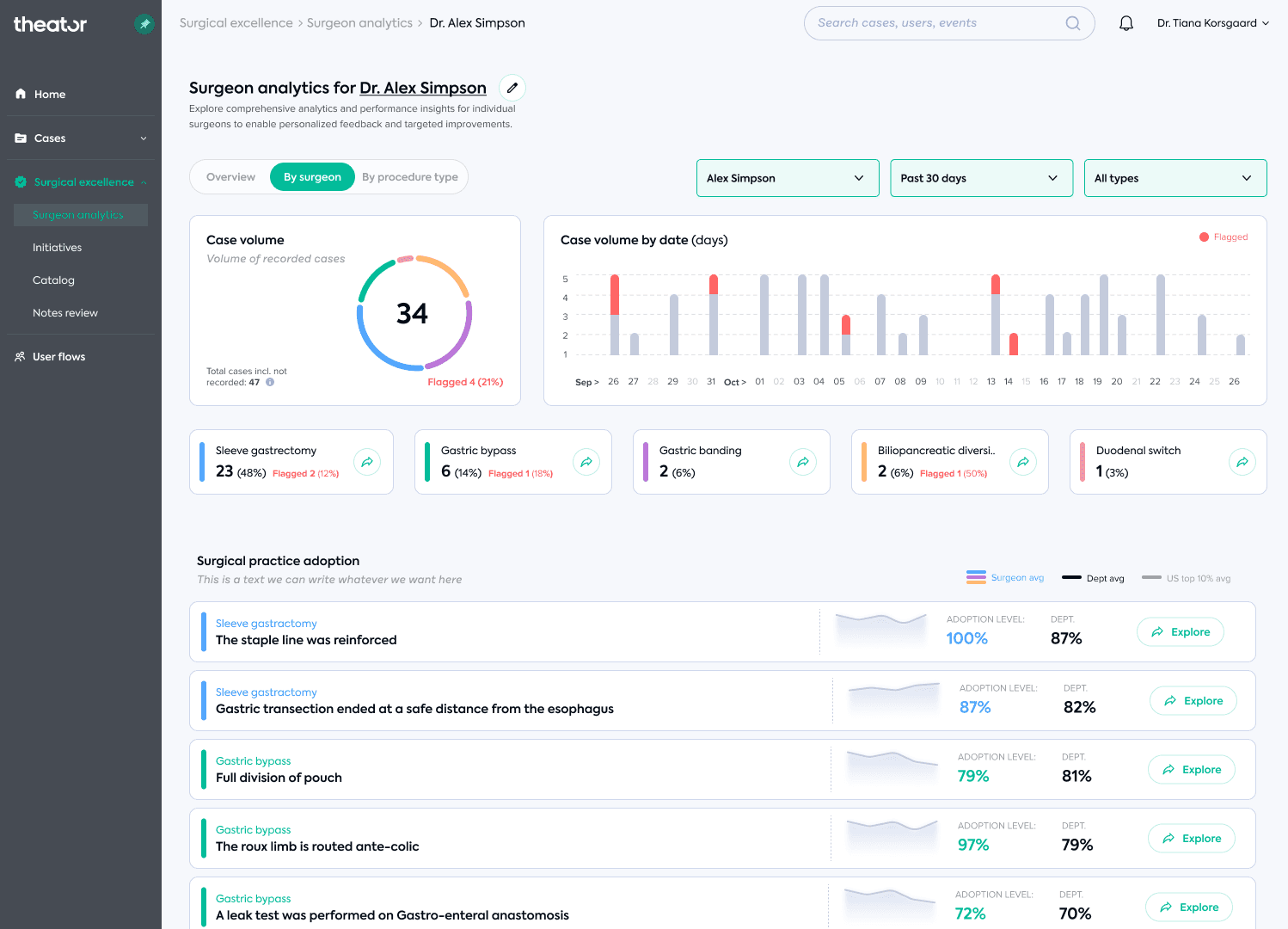The image size is (1288, 929).
Task: Switch to Overview tab
Action: click(x=230, y=177)
